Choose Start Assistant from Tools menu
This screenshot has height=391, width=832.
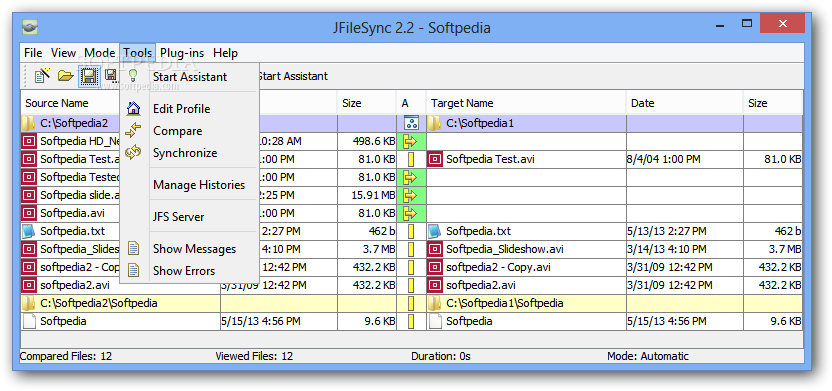click(x=189, y=77)
